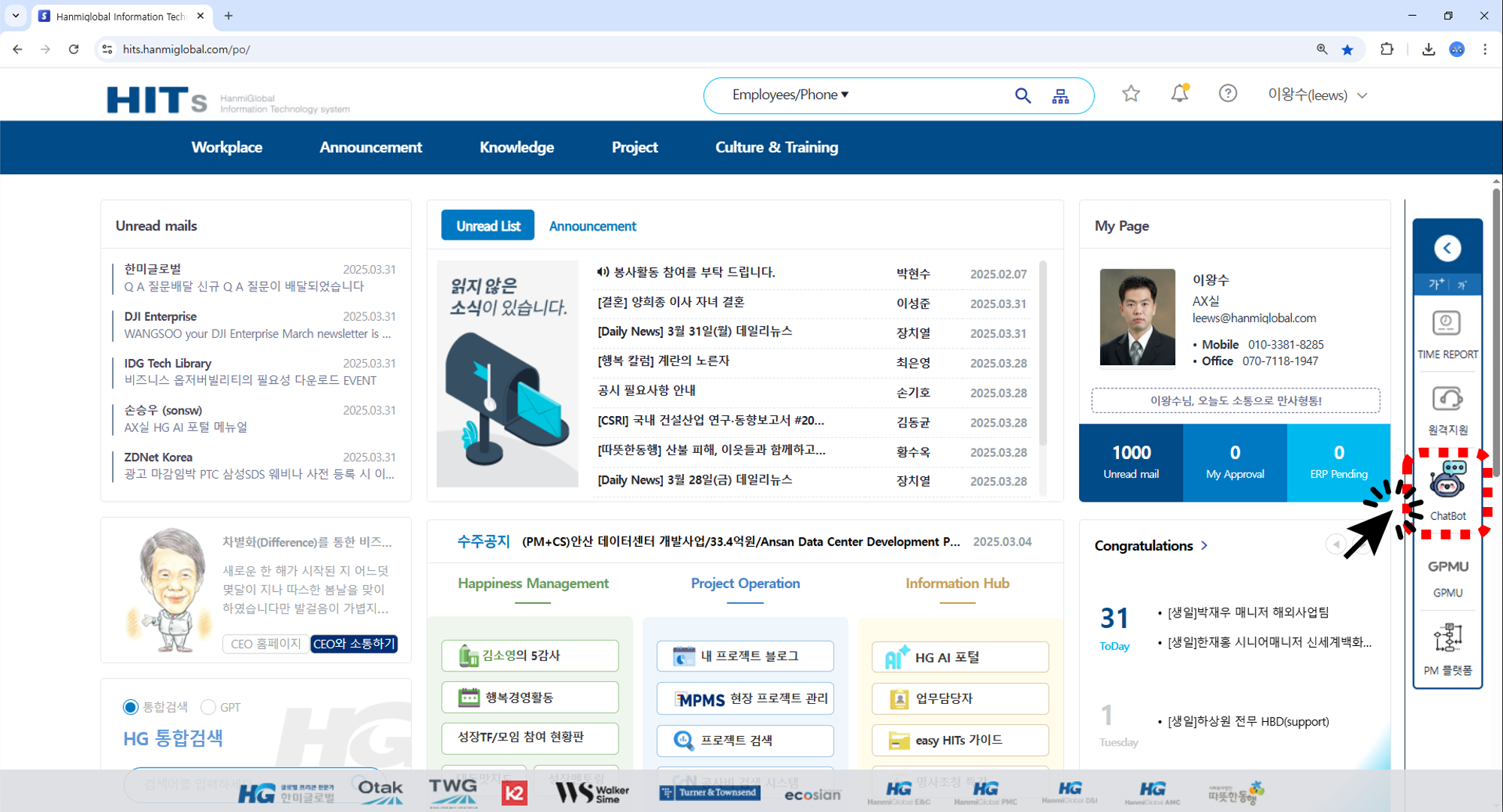Select the GPT radio button
The image size is (1503, 812).
[208, 707]
